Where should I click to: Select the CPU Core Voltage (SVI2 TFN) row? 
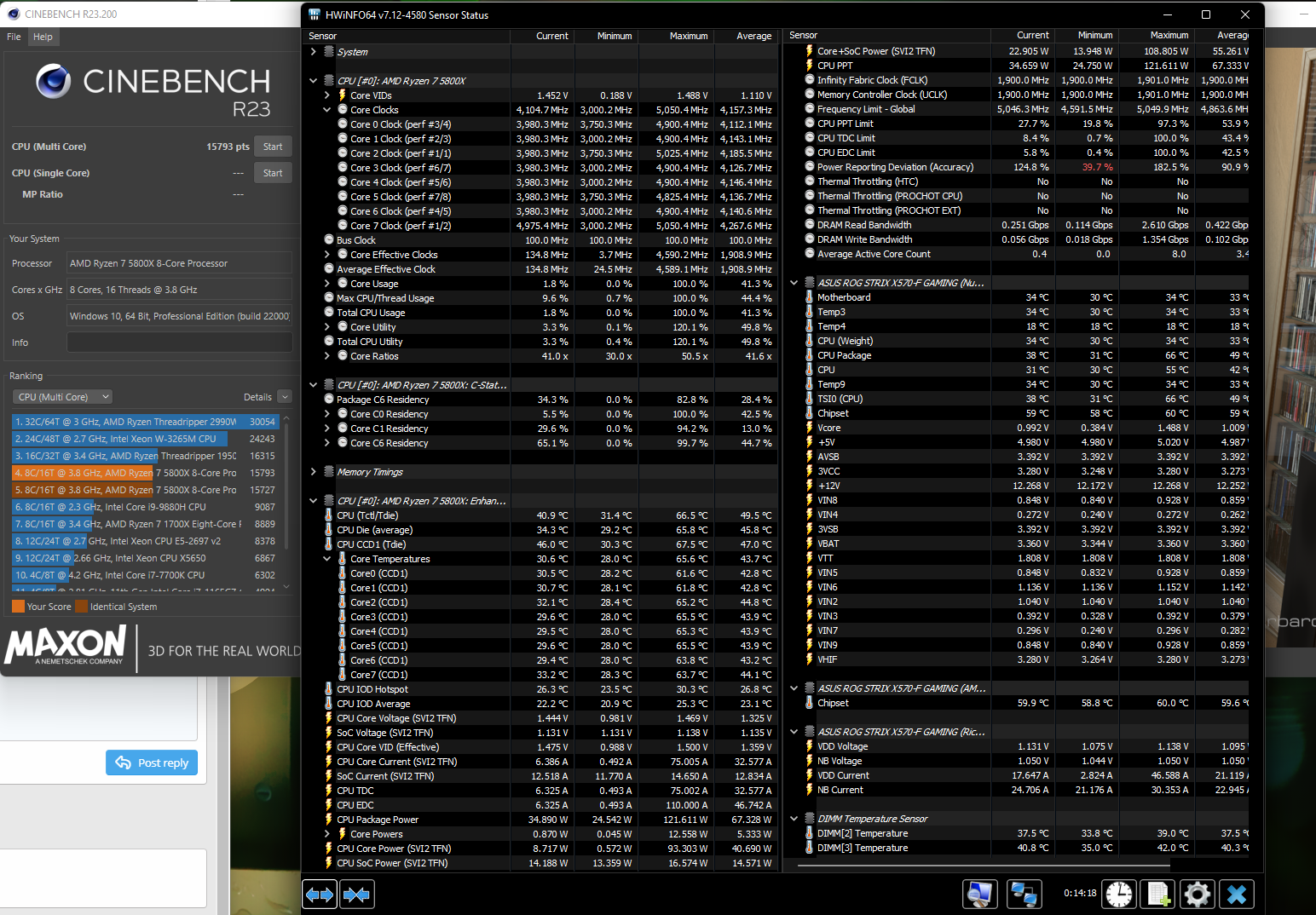[x=540, y=718]
